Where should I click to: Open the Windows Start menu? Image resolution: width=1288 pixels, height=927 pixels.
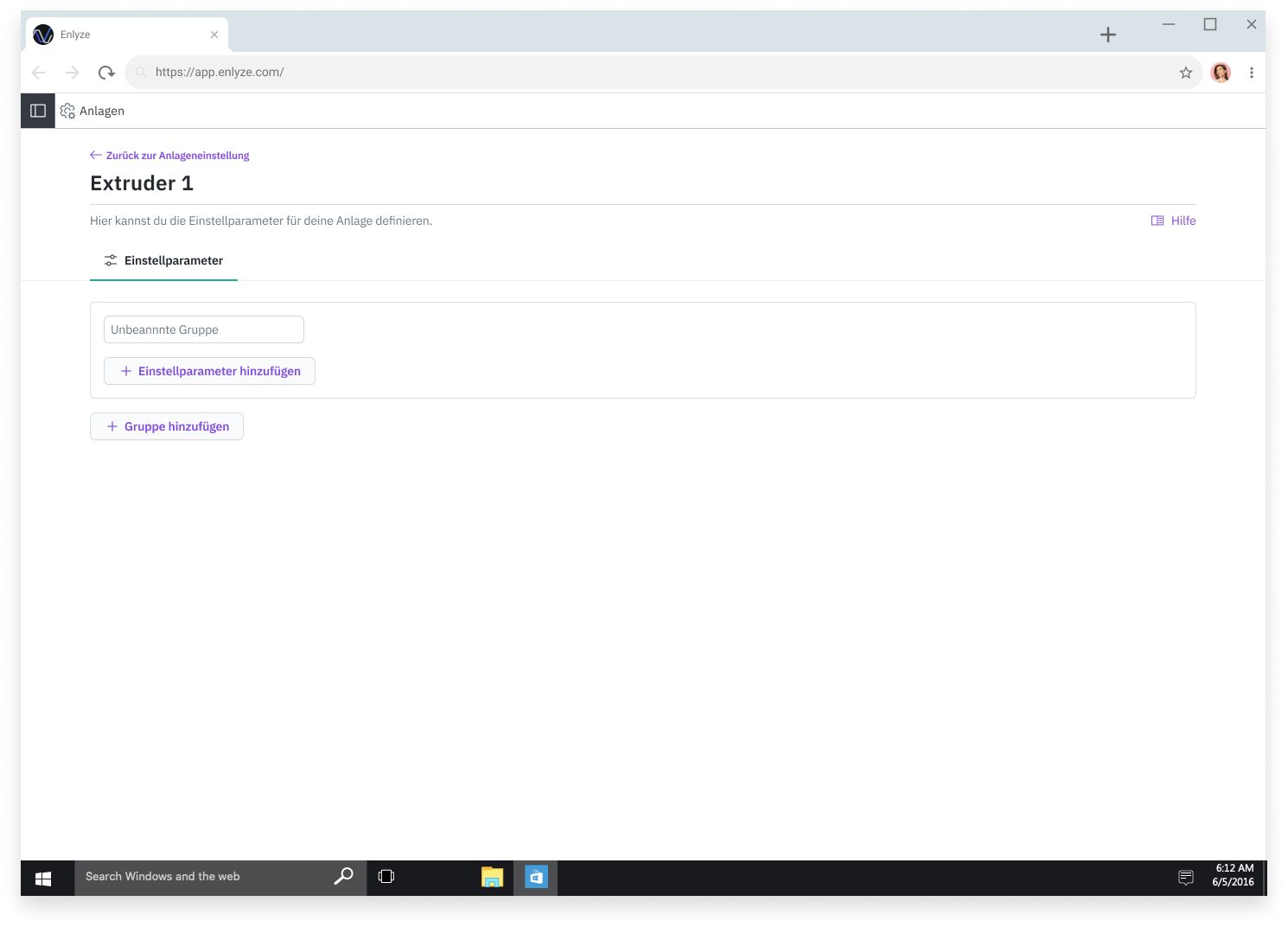tap(43, 878)
